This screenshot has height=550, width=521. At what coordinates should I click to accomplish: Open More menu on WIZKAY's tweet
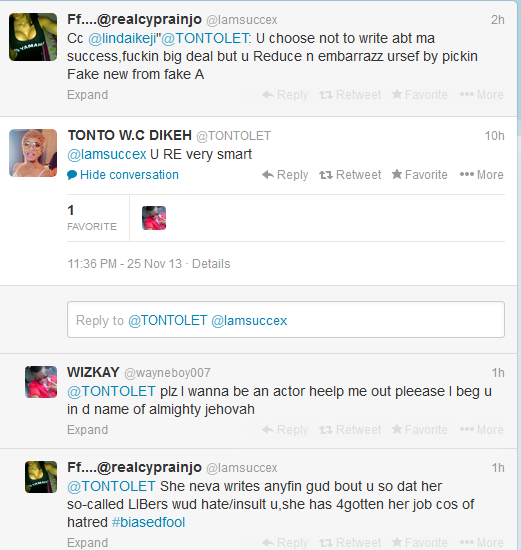[x=482, y=430]
